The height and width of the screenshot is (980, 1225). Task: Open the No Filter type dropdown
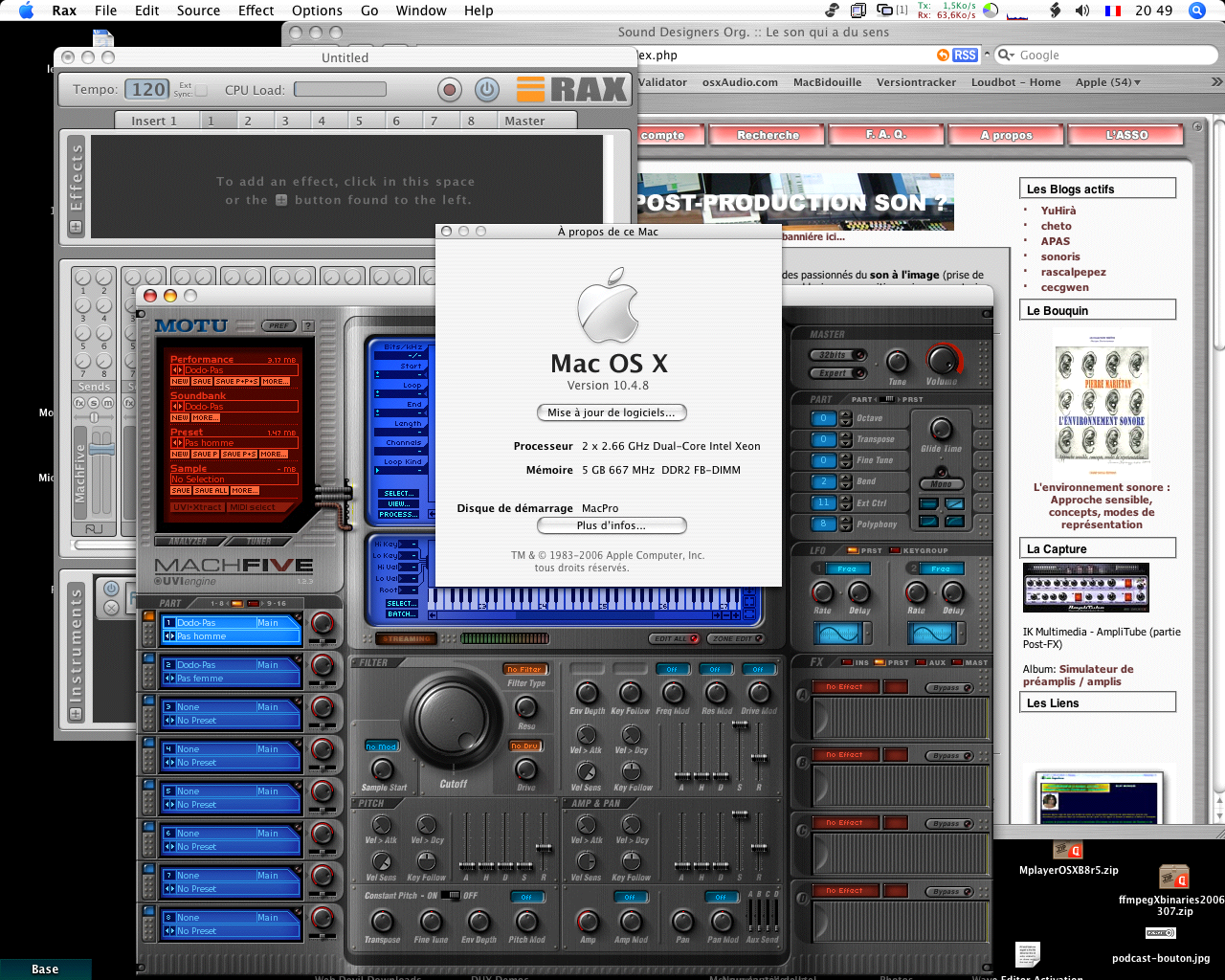click(x=525, y=669)
